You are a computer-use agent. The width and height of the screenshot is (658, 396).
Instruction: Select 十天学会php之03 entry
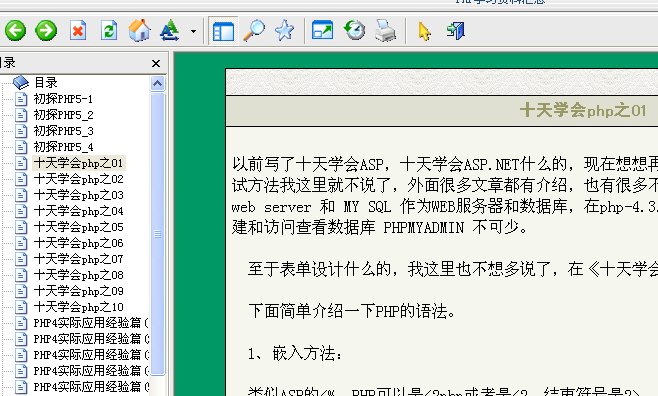pos(79,195)
